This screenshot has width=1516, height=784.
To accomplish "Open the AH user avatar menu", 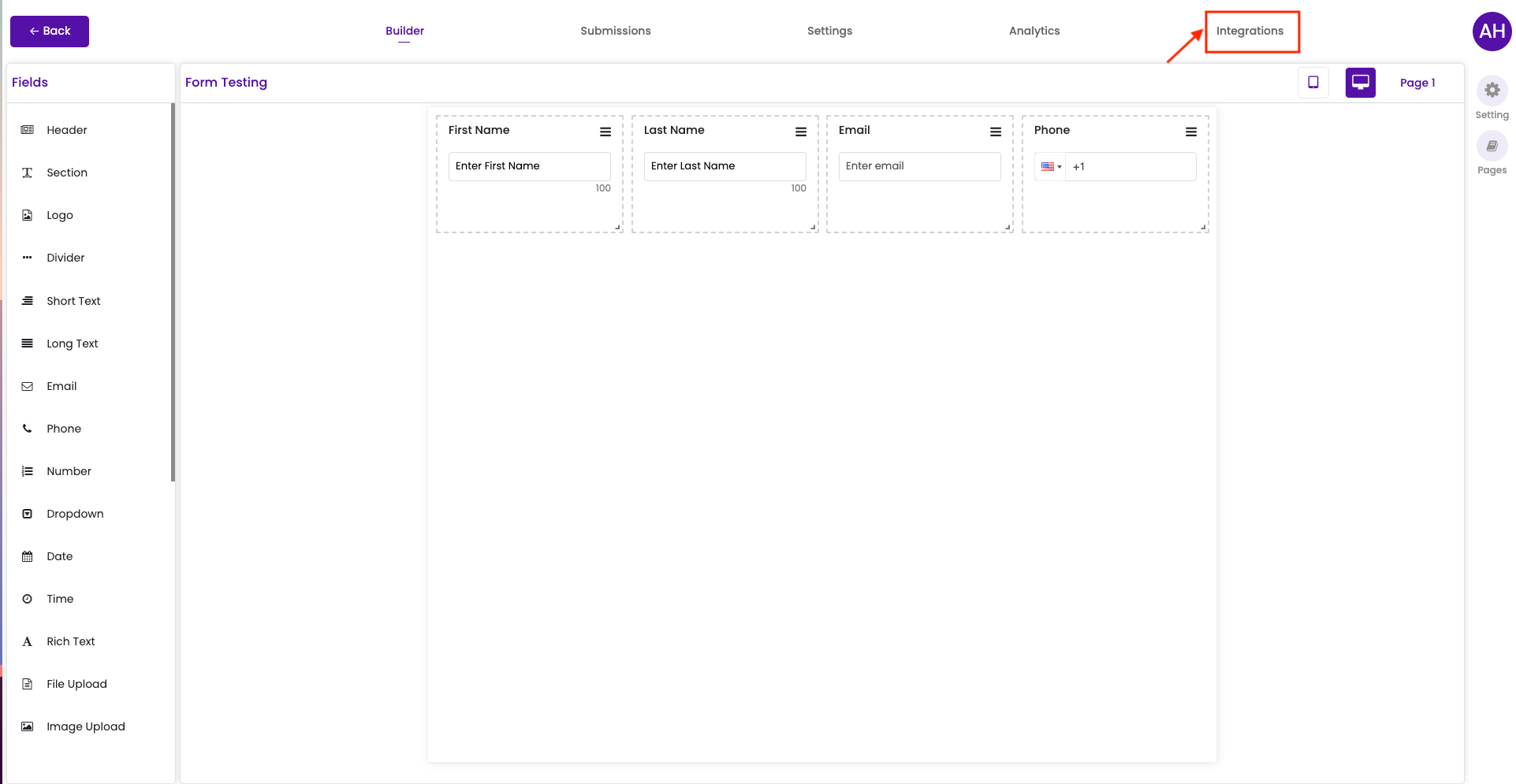I will pyautogui.click(x=1492, y=32).
